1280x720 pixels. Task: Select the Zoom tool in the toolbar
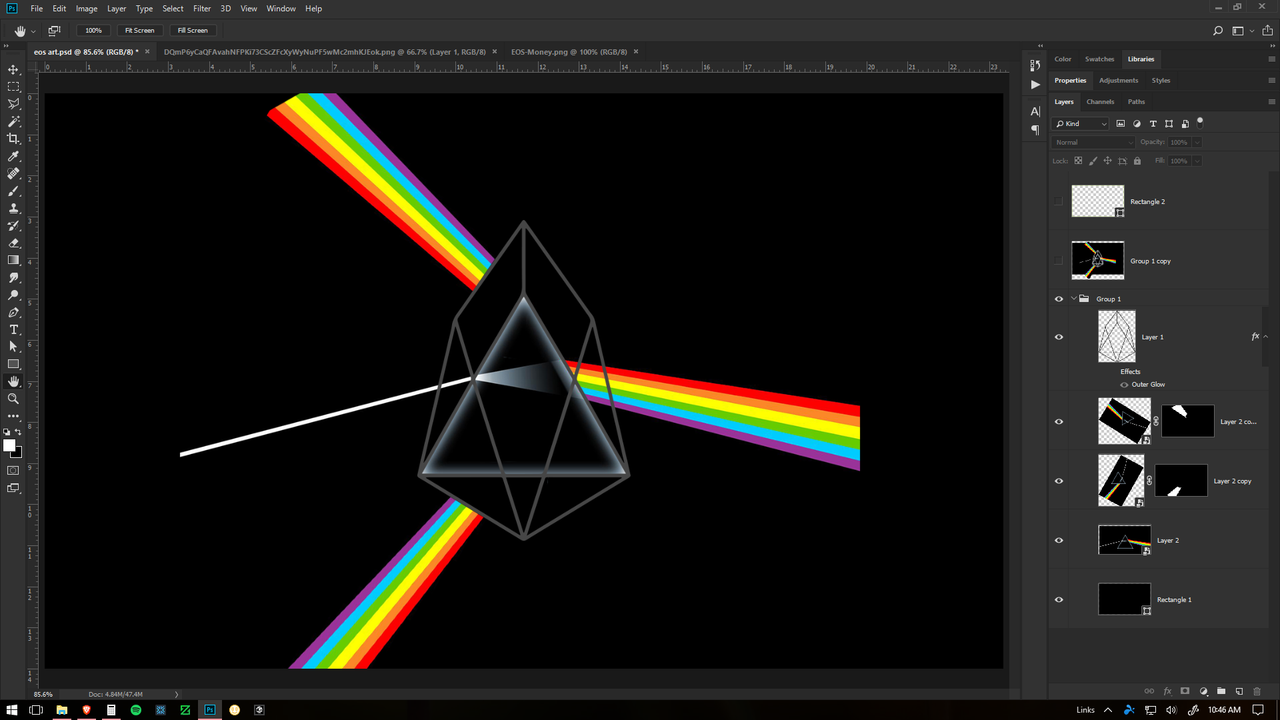tap(13, 399)
